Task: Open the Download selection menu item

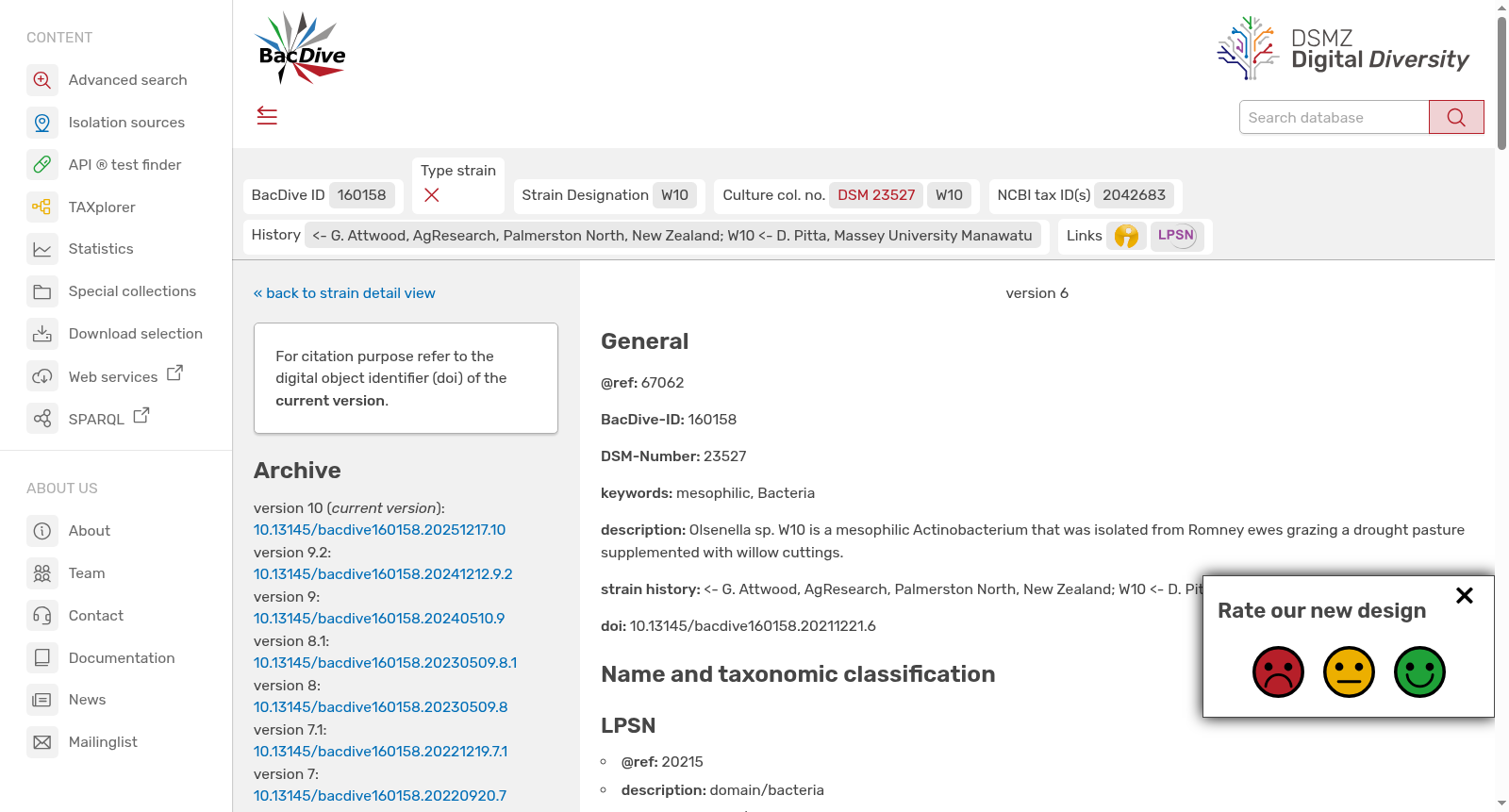Action: pyautogui.click(x=136, y=334)
